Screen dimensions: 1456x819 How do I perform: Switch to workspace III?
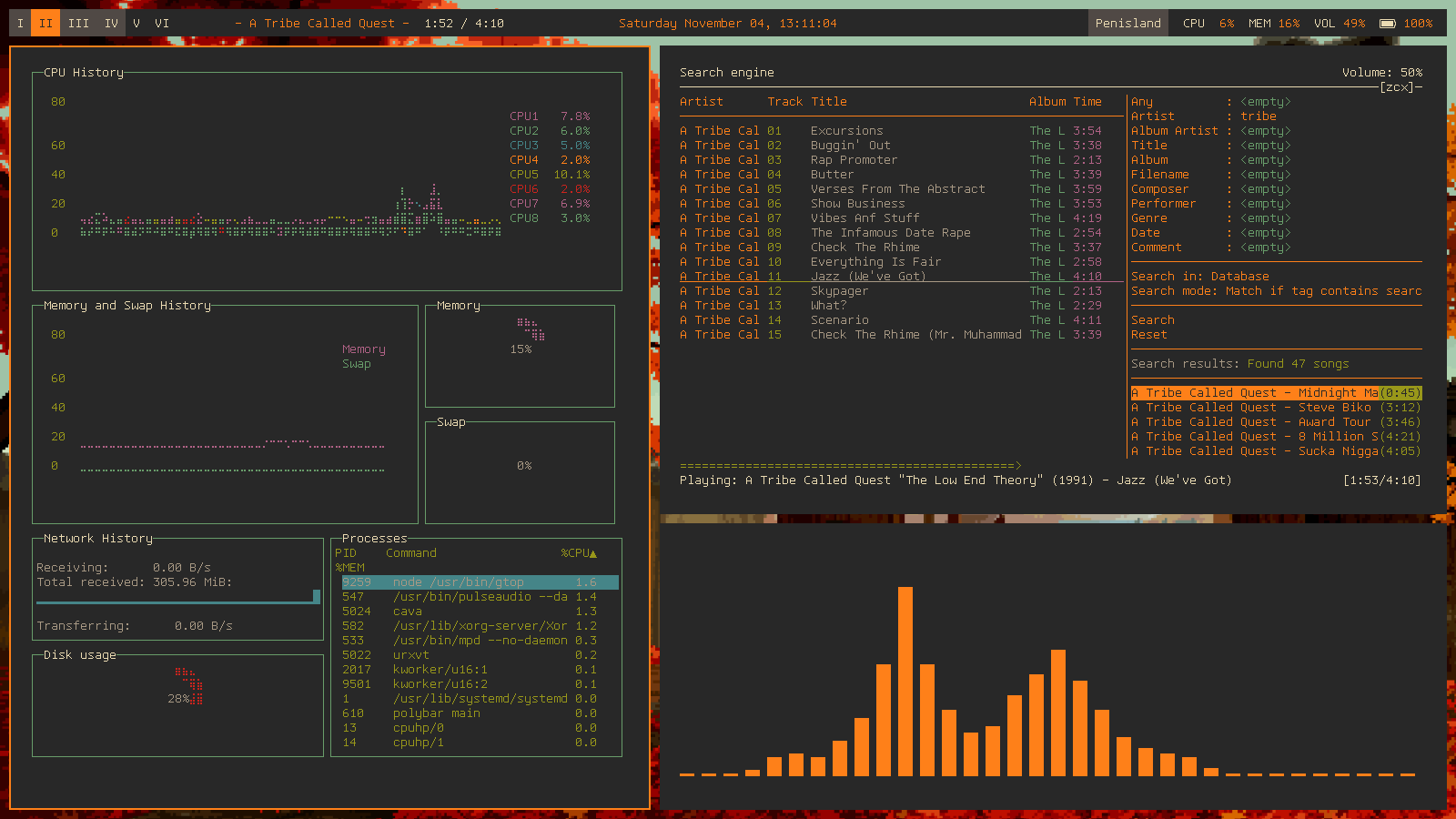click(x=78, y=24)
